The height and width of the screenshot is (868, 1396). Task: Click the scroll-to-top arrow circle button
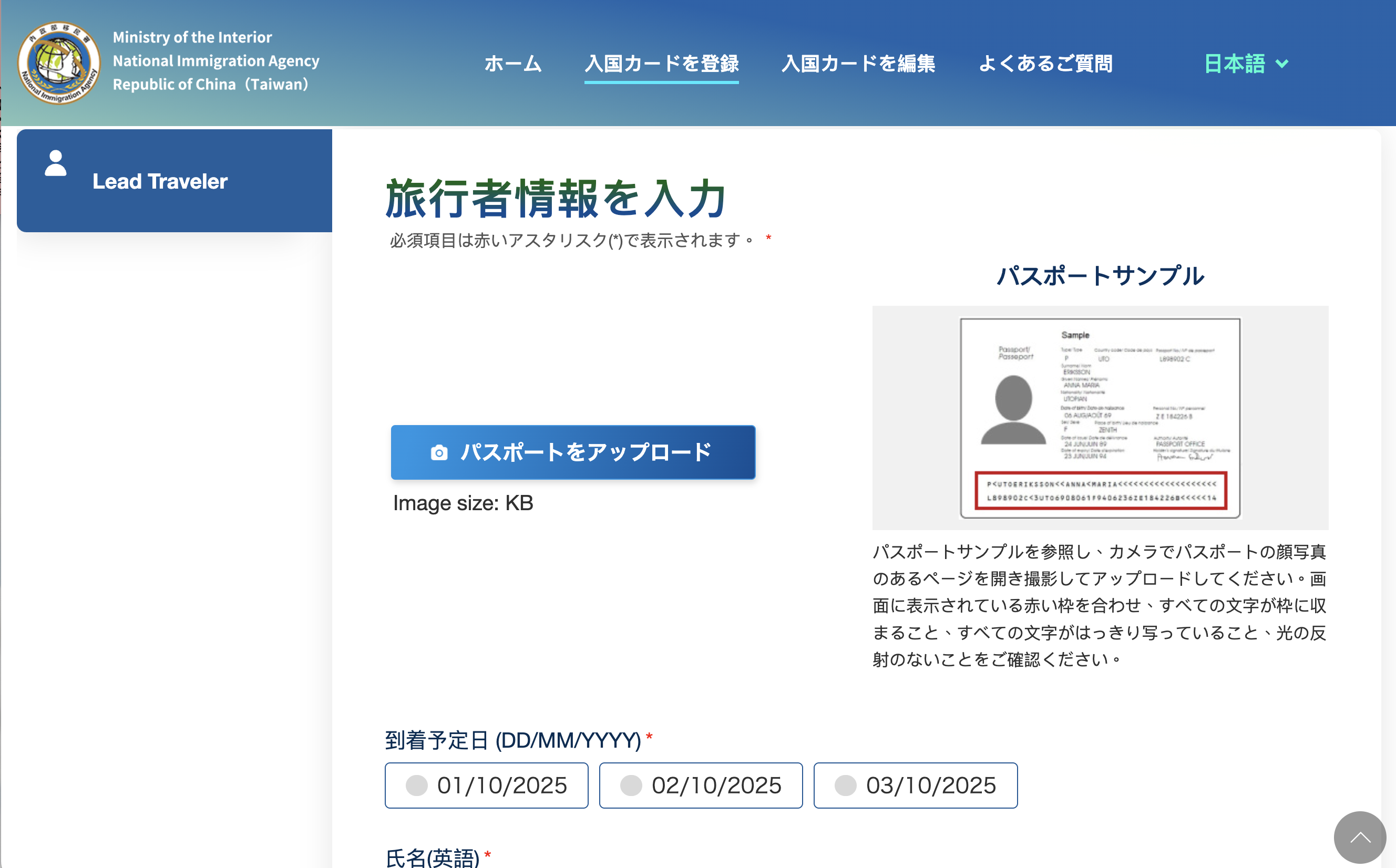1359,837
